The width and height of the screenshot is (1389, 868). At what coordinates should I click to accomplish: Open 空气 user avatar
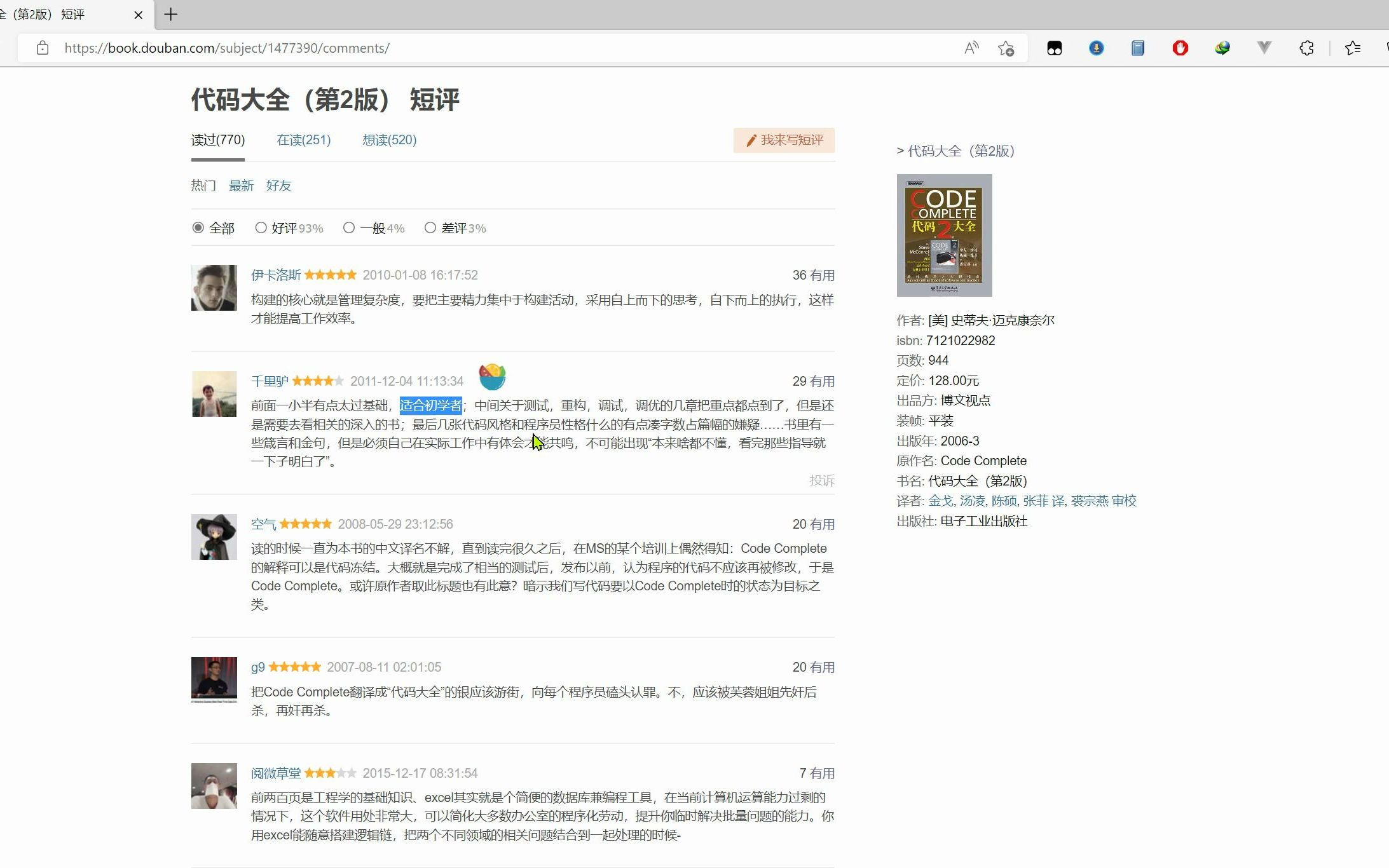[214, 537]
